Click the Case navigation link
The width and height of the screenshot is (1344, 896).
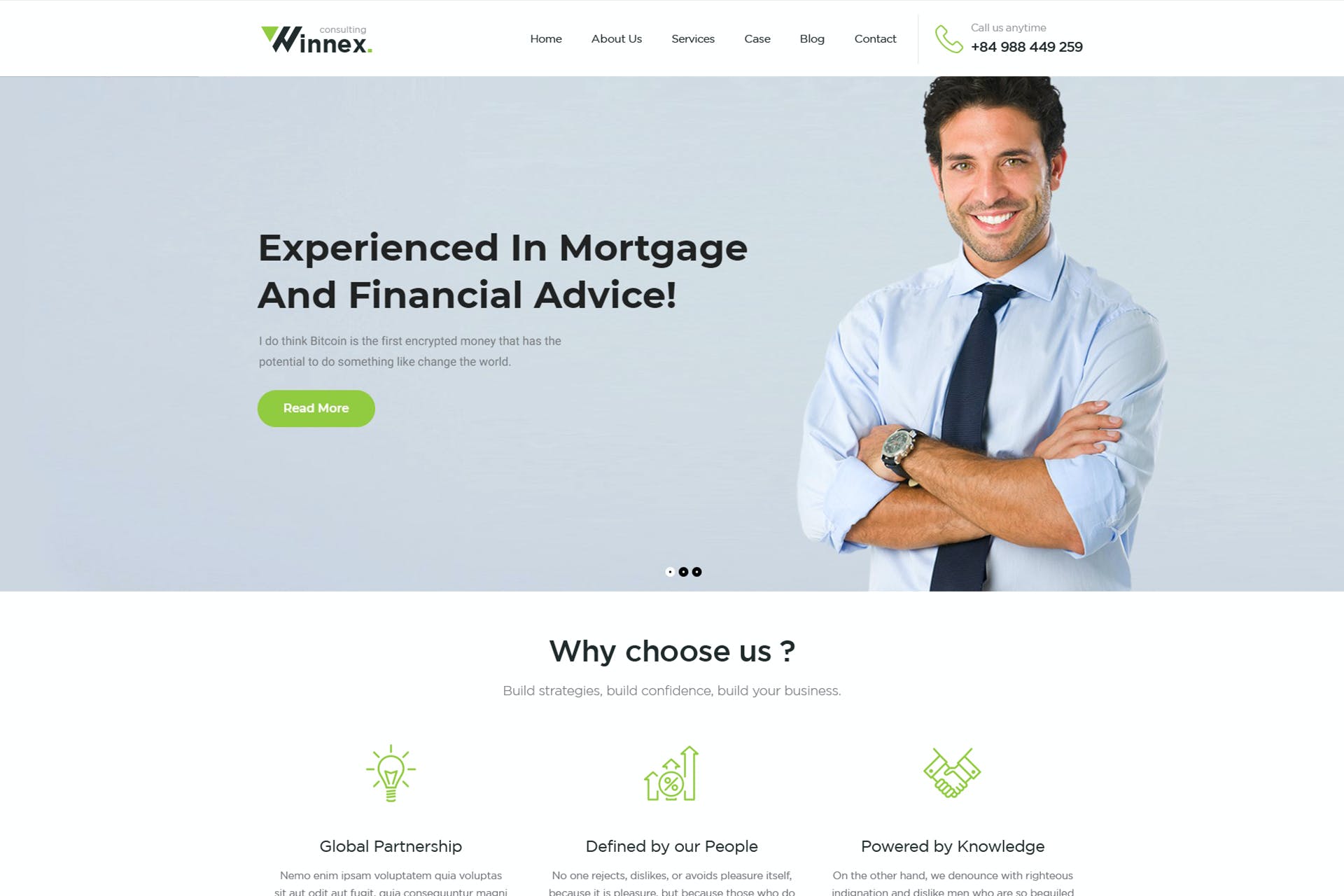pos(757,39)
